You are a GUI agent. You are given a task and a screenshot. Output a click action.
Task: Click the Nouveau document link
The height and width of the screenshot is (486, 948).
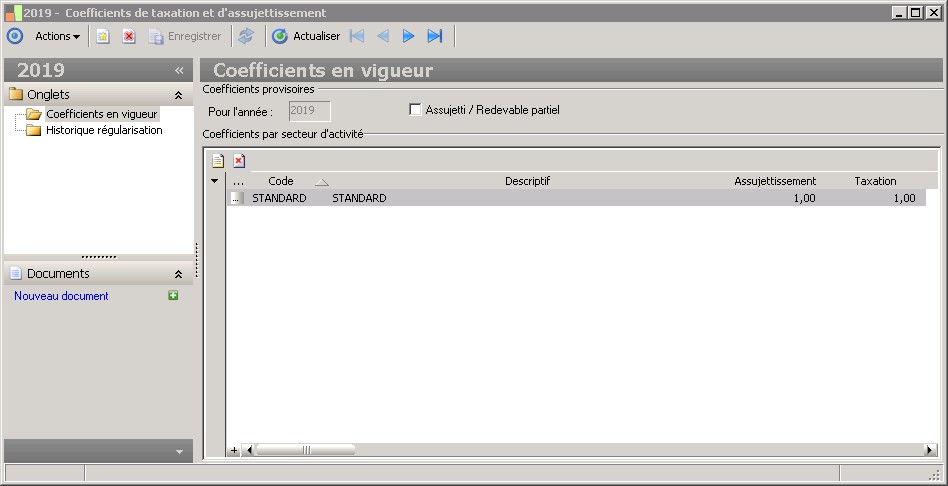61,296
